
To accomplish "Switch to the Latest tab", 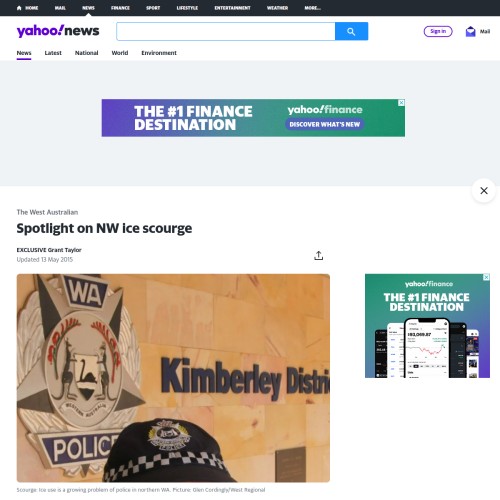I will [x=53, y=53].
